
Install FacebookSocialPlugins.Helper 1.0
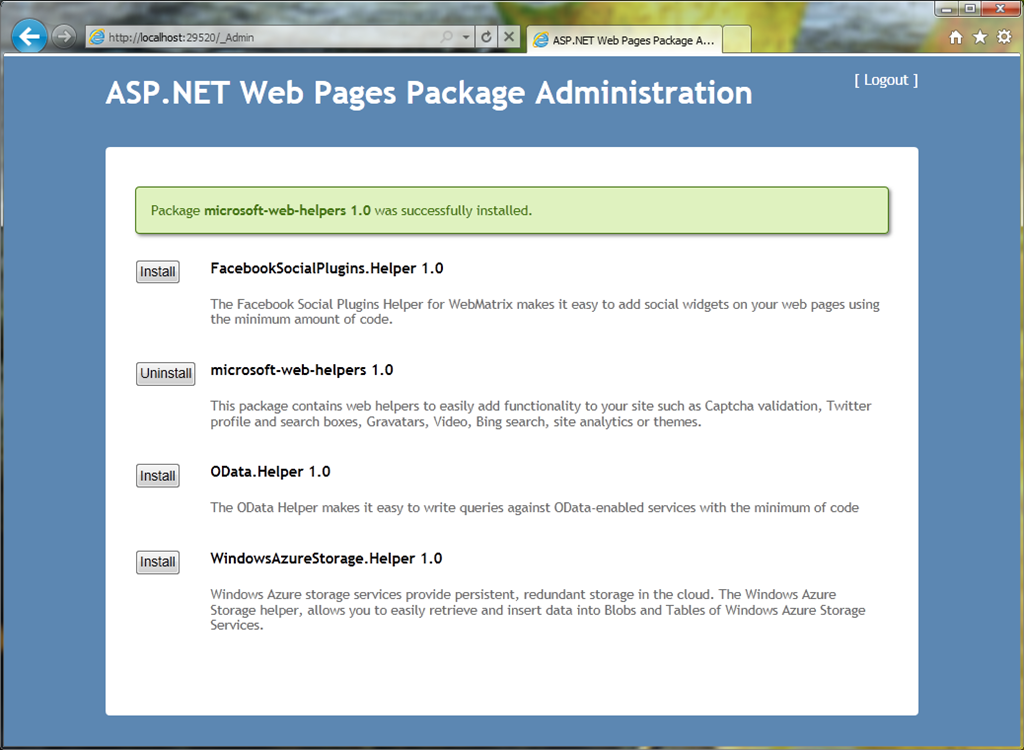(157, 272)
